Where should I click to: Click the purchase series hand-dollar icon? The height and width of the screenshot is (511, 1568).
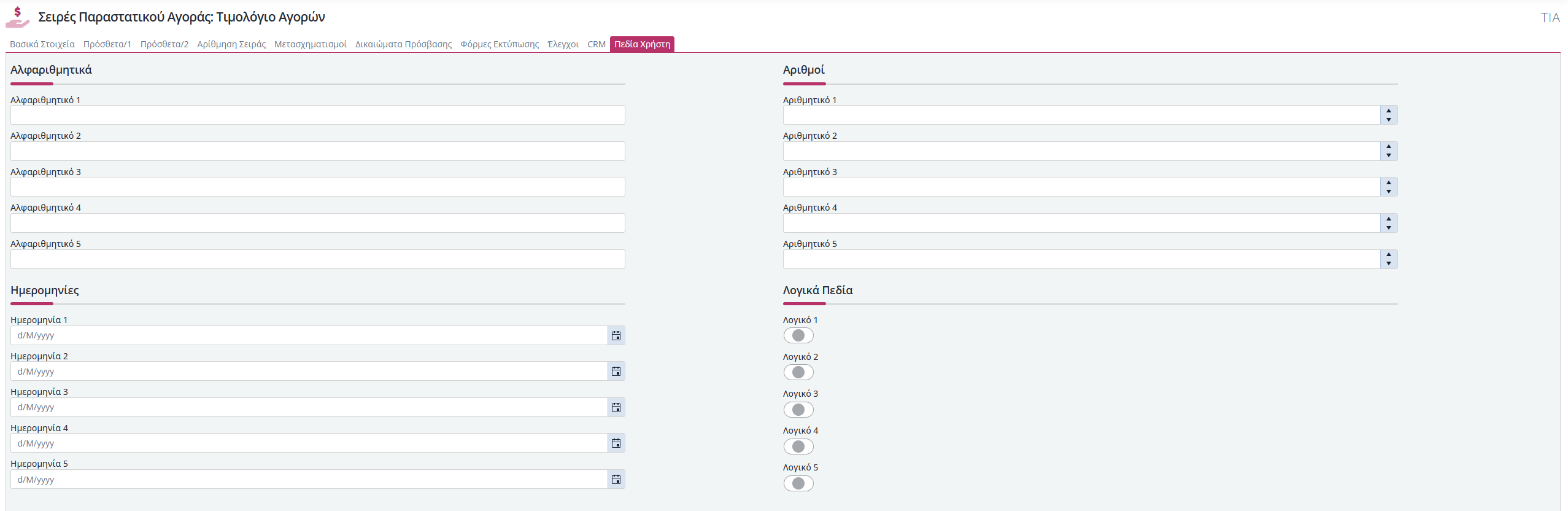pos(18,17)
